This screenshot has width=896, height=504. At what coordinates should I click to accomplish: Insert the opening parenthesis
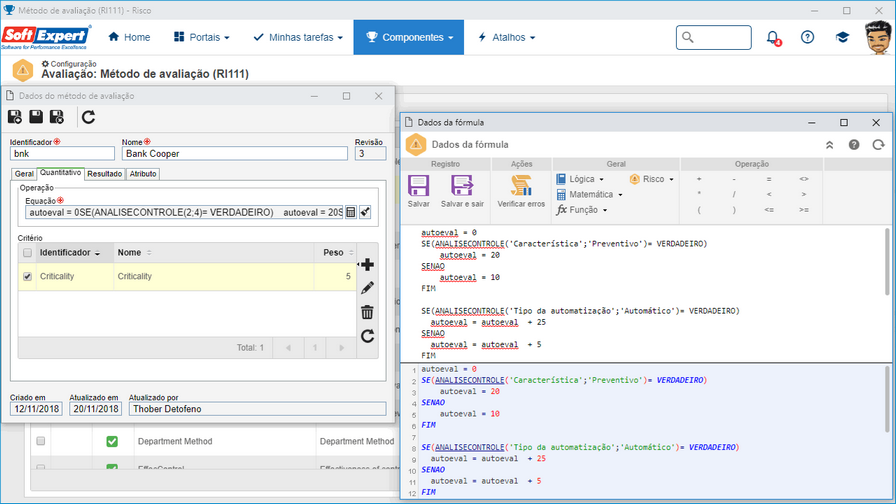coord(699,210)
